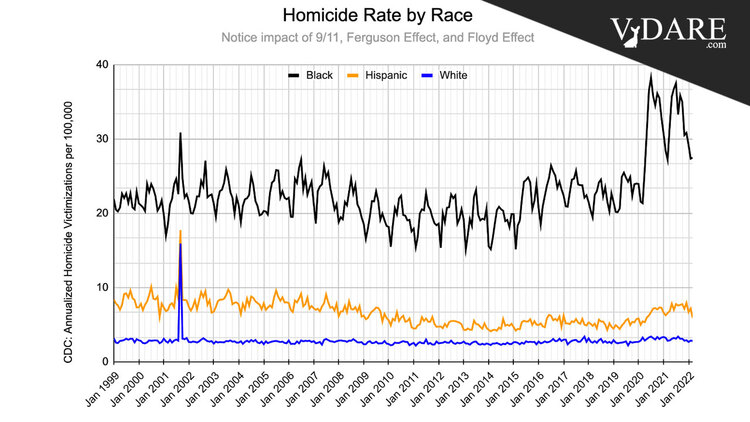Click the y-axis value 20
The height and width of the screenshot is (422, 750).
click(x=103, y=213)
